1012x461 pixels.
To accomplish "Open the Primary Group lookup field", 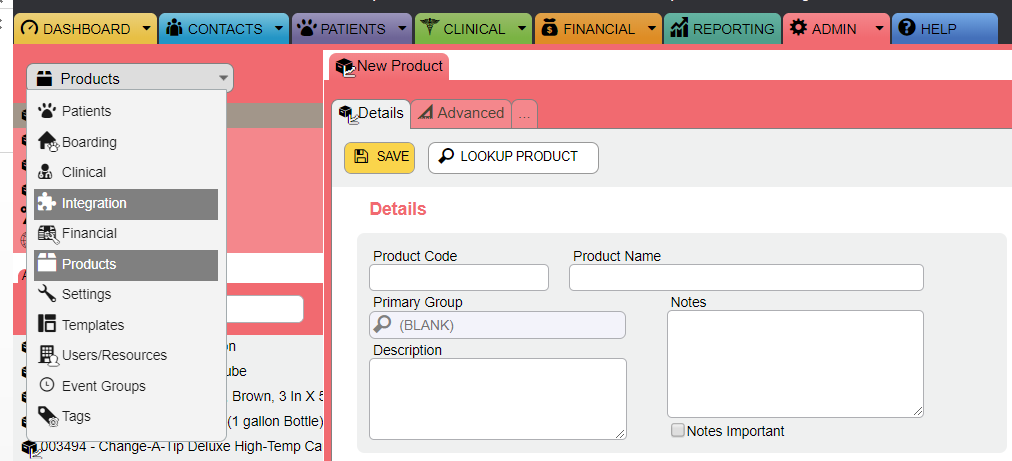I will click(497, 325).
